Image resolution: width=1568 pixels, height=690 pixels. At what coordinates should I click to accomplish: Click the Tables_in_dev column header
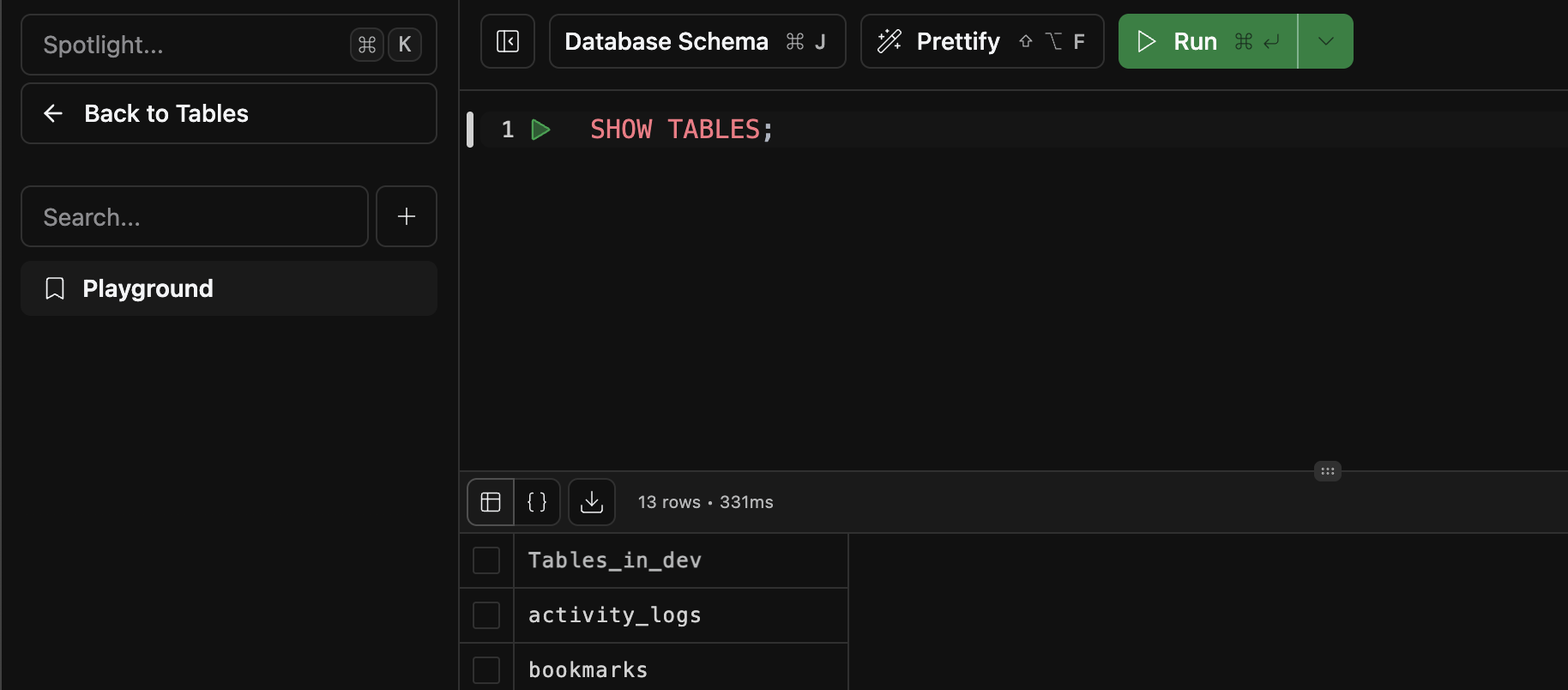pyautogui.click(x=681, y=560)
